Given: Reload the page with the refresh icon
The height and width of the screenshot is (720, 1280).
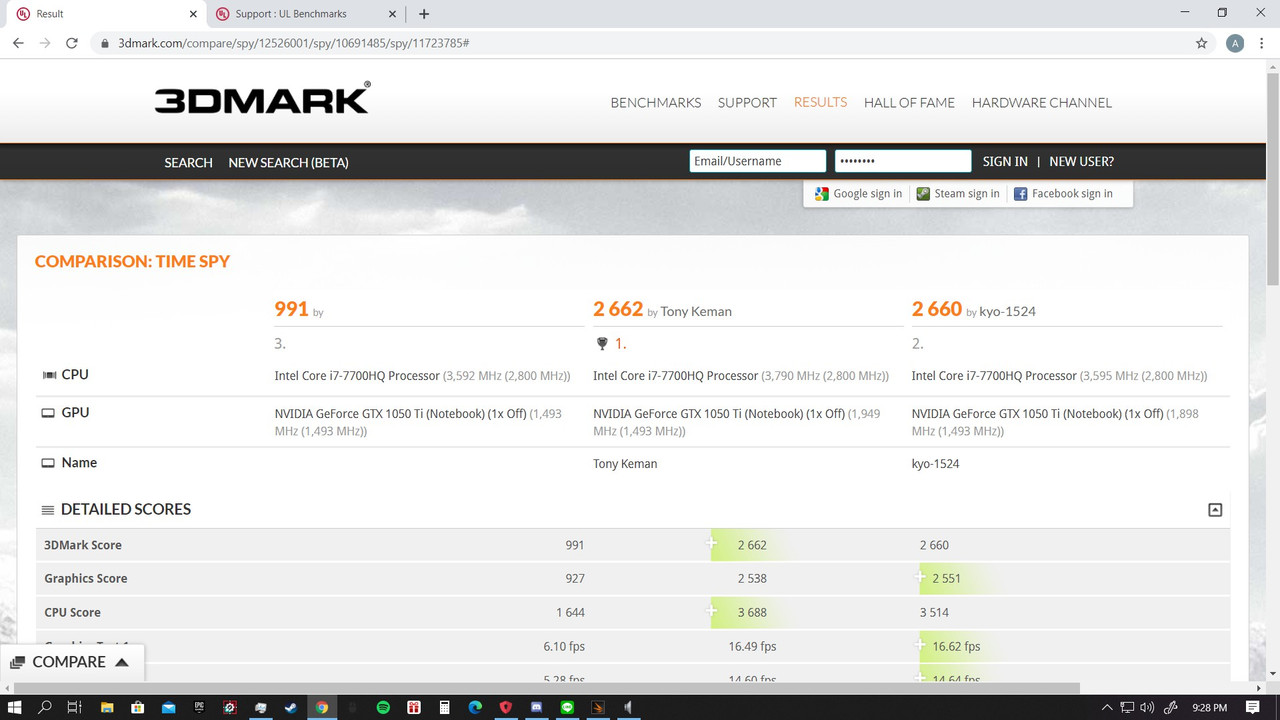Looking at the screenshot, I should click(72, 43).
